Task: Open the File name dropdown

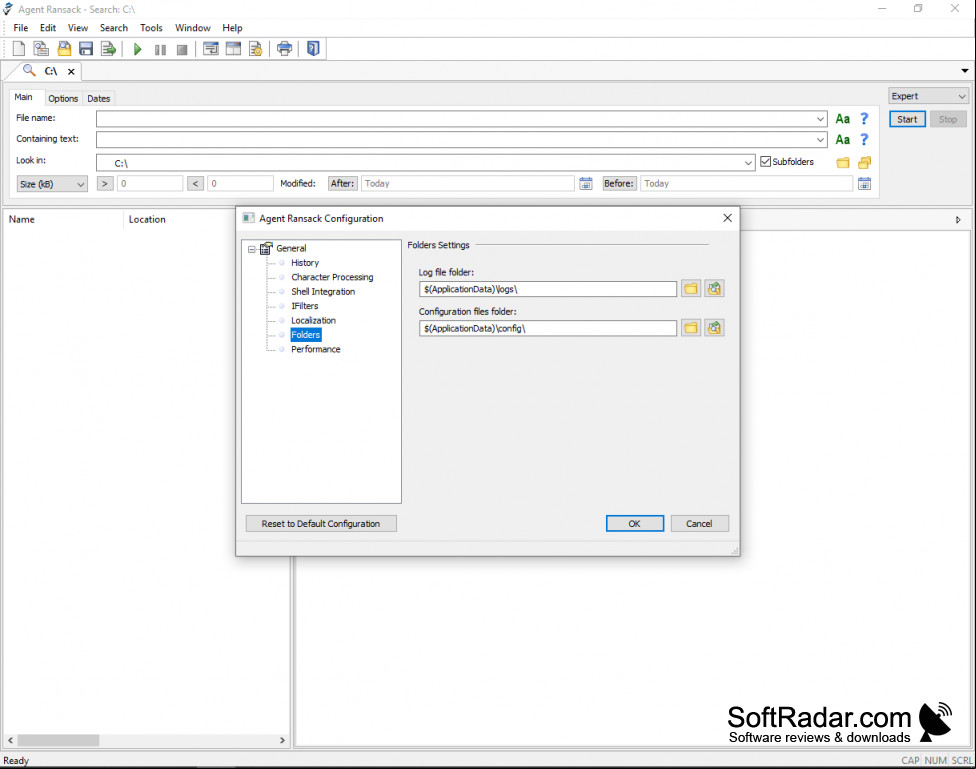Action: (820, 119)
